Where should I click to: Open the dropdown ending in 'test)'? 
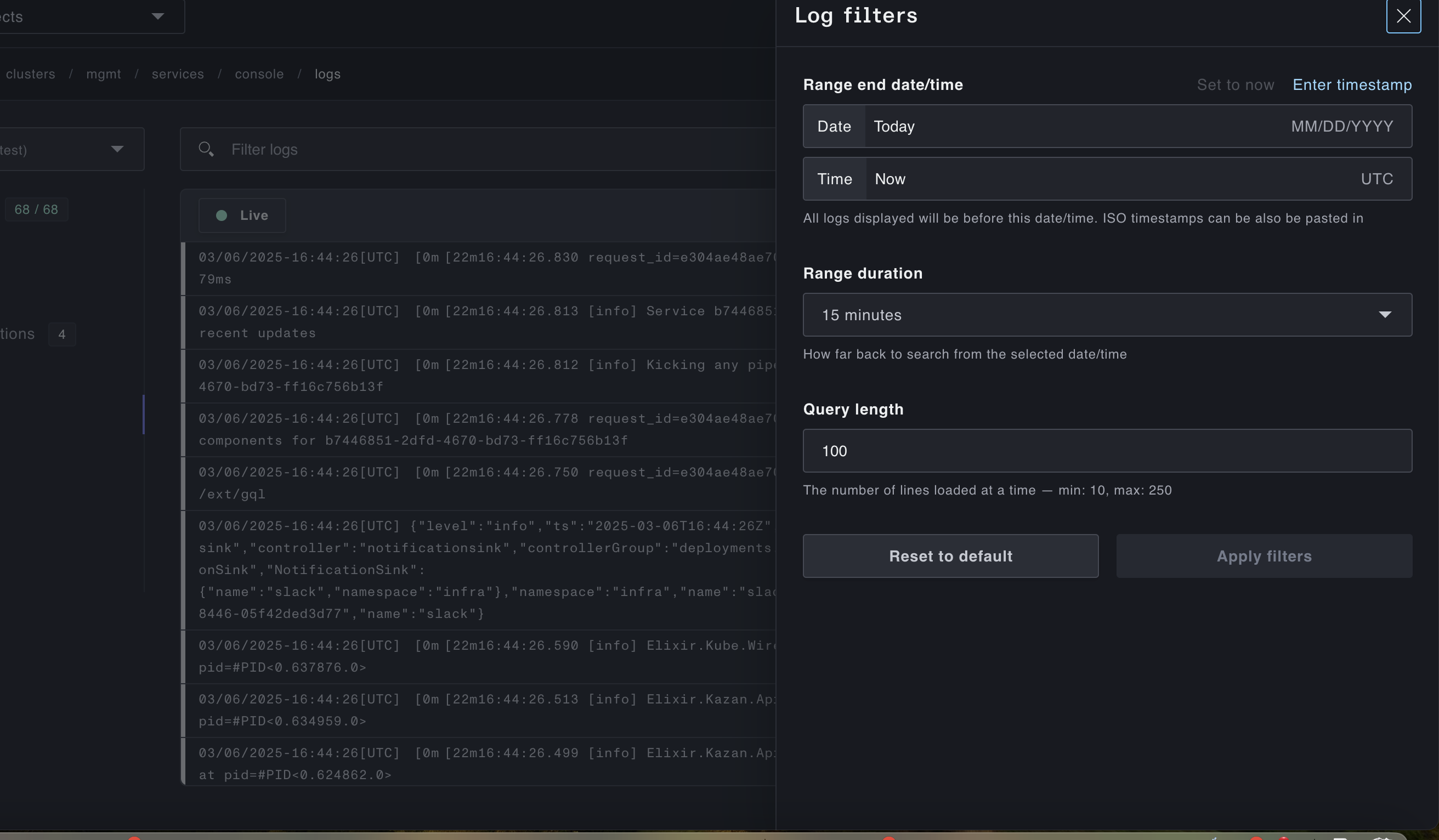[69, 149]
